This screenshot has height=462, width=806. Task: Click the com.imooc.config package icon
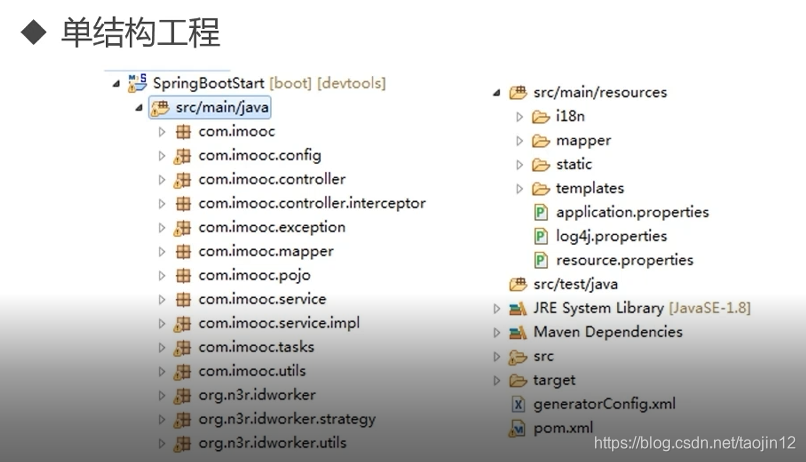182,156
